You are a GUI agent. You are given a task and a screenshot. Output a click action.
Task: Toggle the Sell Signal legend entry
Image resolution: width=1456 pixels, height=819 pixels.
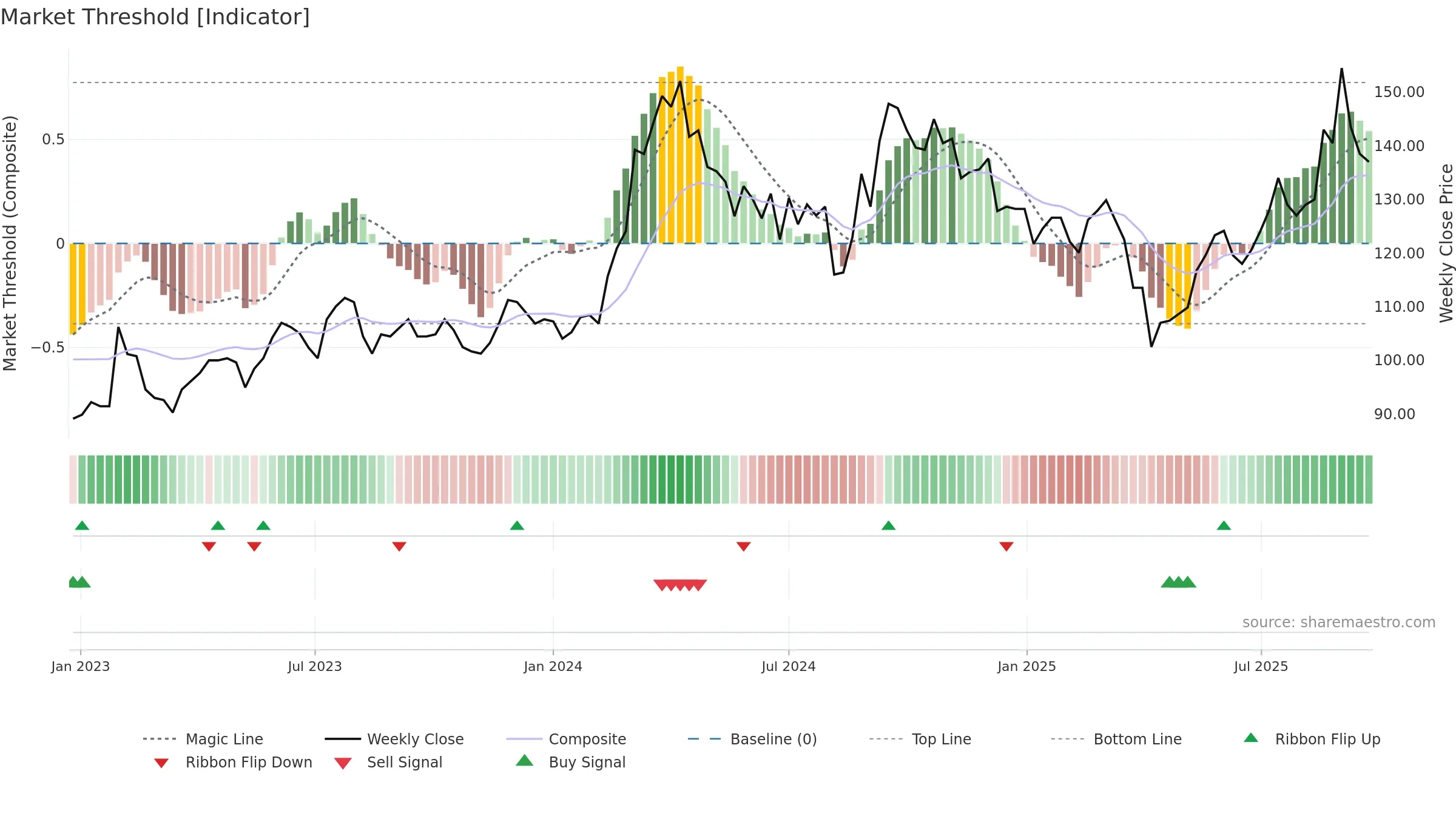point(388,762)
